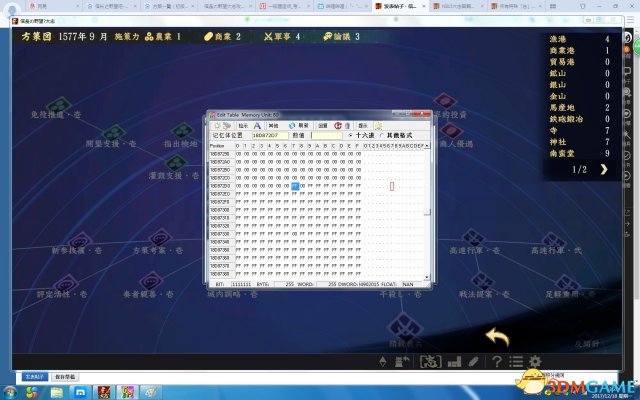Select the 十六进 hexadecimal radio button
Viewport: 640px width, 400px height.
pos(349,135)
